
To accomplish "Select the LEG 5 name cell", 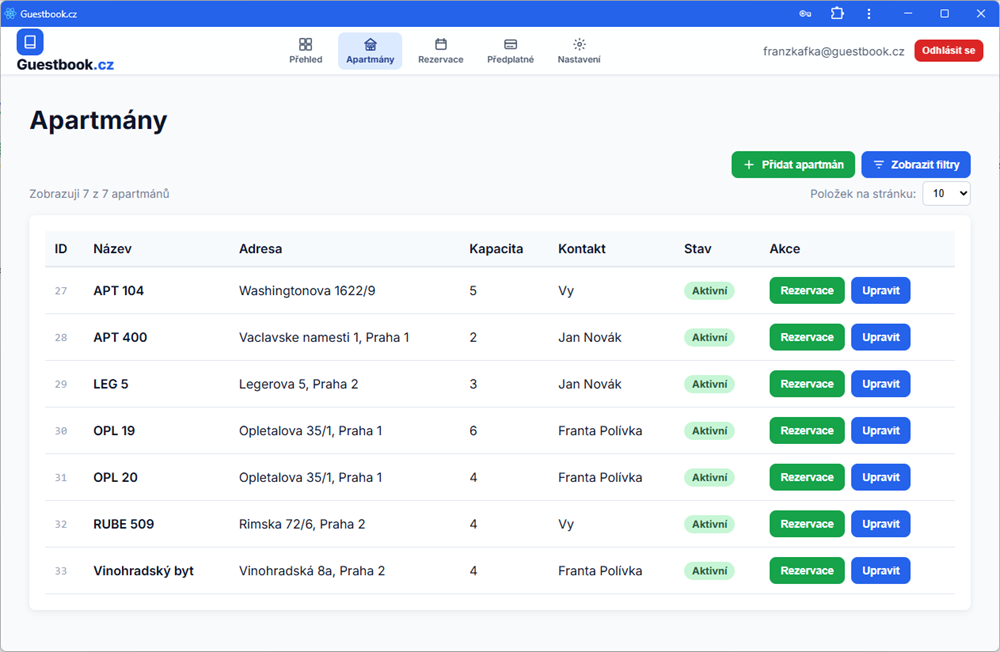I will pyautogui.click(x=110, y=383).
